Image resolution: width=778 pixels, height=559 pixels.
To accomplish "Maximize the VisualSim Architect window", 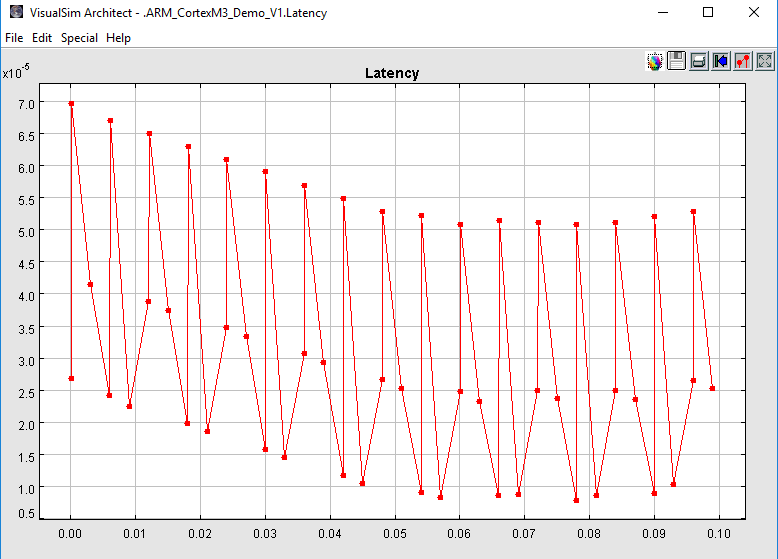I will point(708,13).
